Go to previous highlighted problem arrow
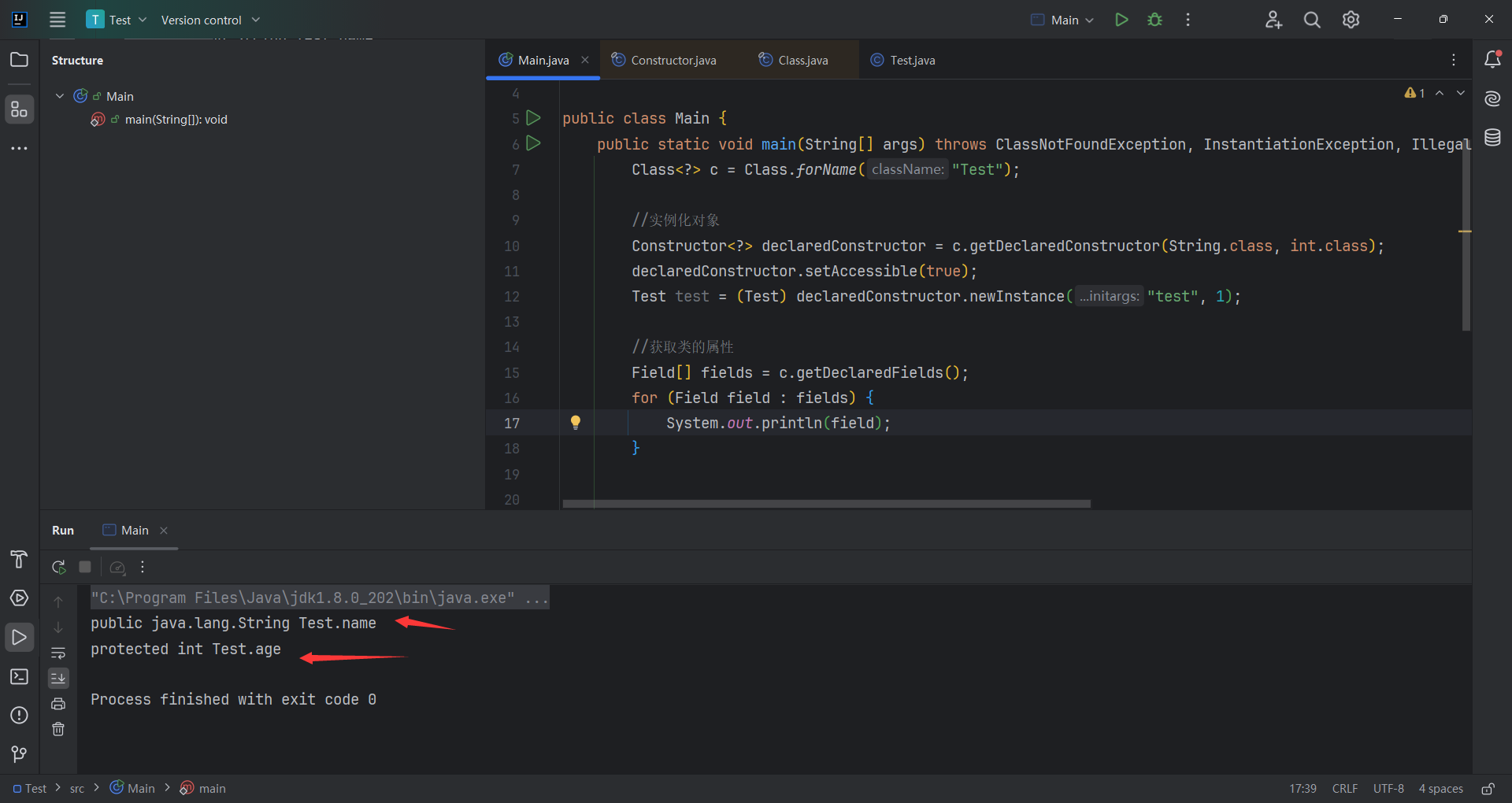Screen dimensions: 1512x803 pos(1440,93)
